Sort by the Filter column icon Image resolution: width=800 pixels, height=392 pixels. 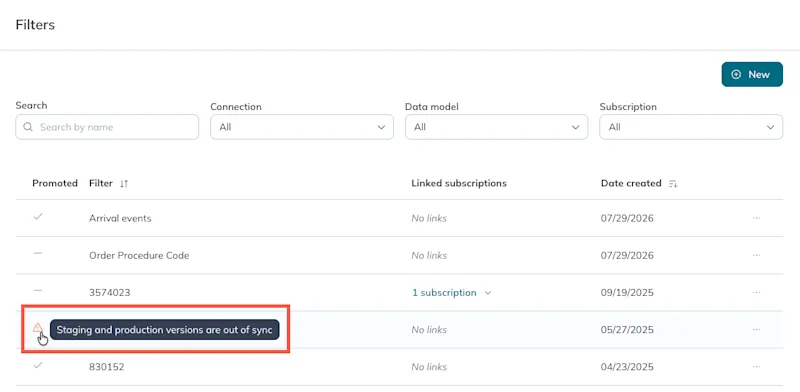click(124, 184)
